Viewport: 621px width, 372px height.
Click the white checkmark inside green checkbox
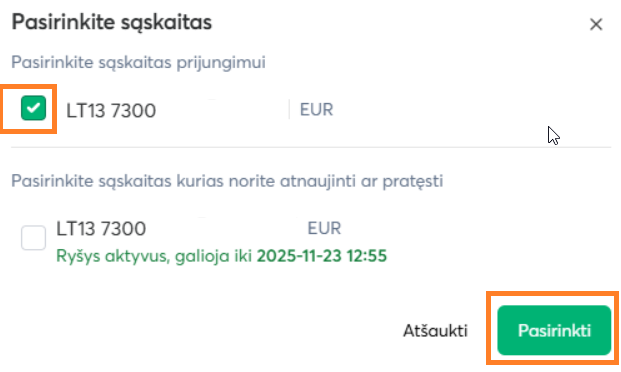(x=33, y=108)
